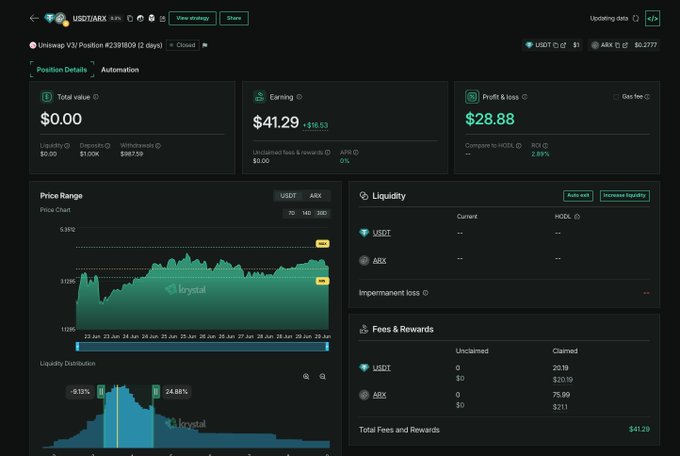Click the info icon beside Withdrawals

coord(158,146)
